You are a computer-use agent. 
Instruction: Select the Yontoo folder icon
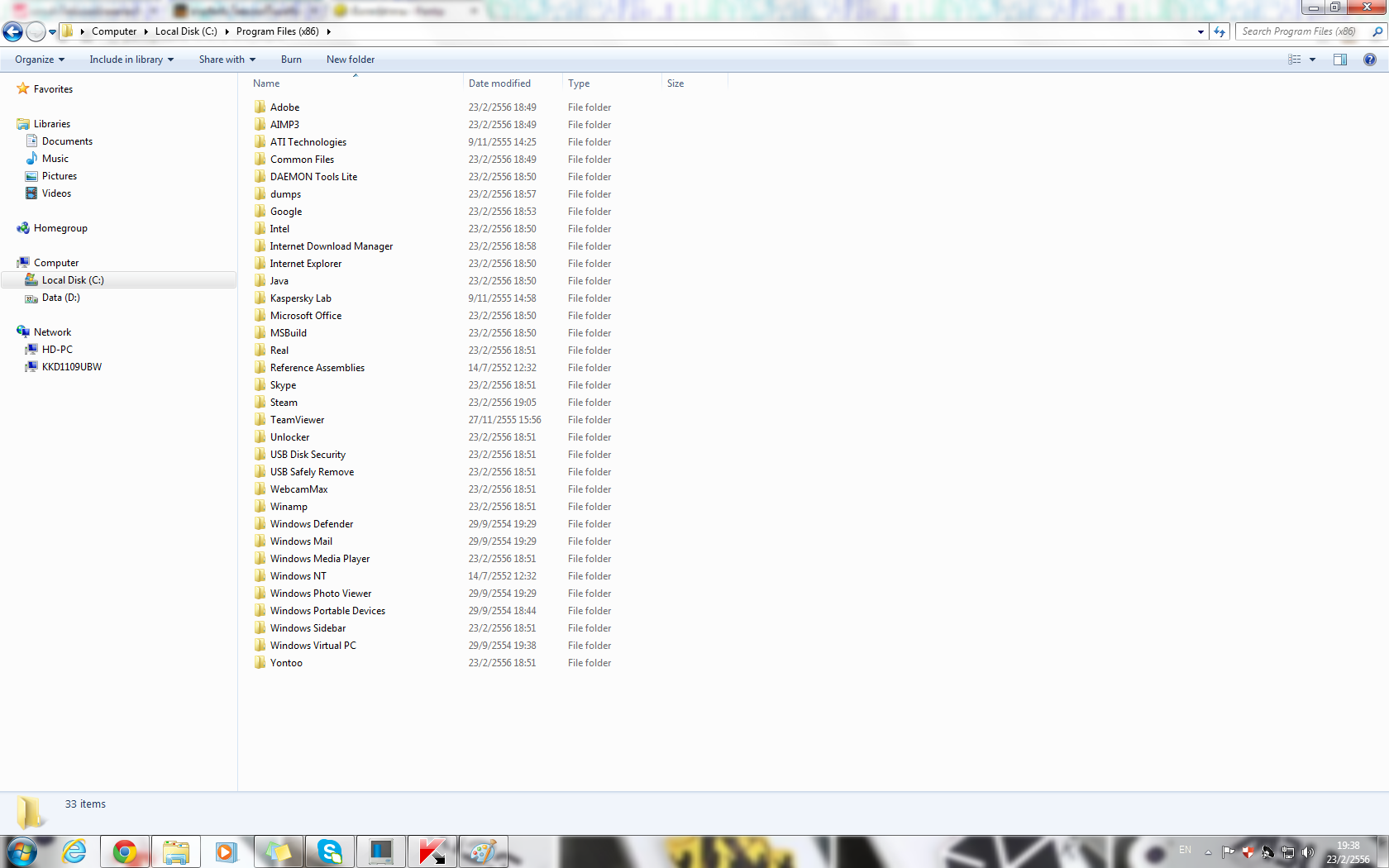click(260, 662)
